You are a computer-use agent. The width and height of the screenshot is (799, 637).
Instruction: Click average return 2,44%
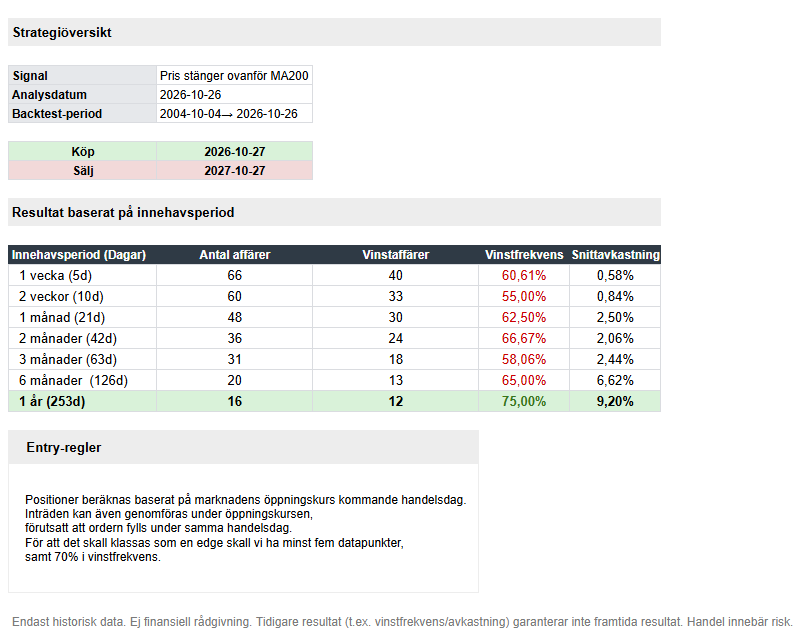pos(615,359)
